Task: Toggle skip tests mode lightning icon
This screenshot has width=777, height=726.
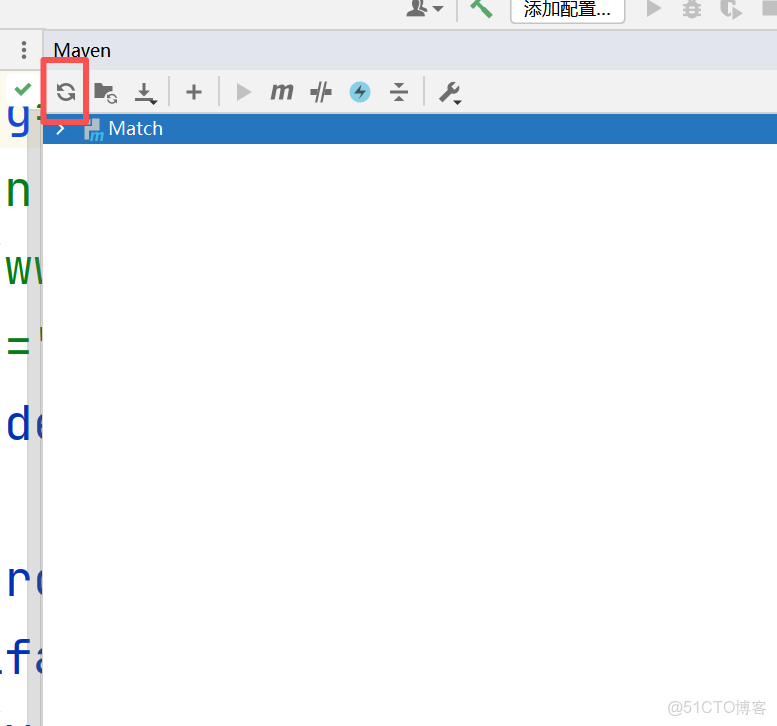Action: (x=360, y=92)
